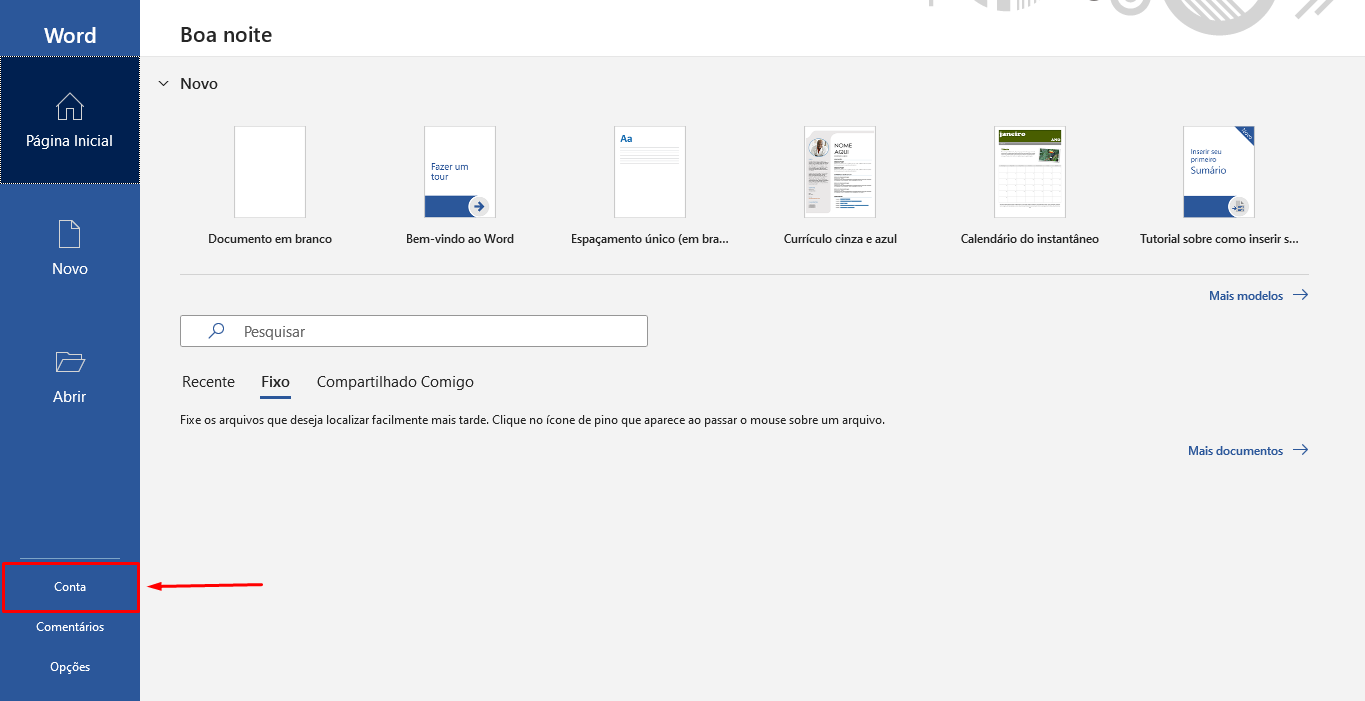1365x701 pixels.
Task: Open the Conta account page
Action: 70,587
